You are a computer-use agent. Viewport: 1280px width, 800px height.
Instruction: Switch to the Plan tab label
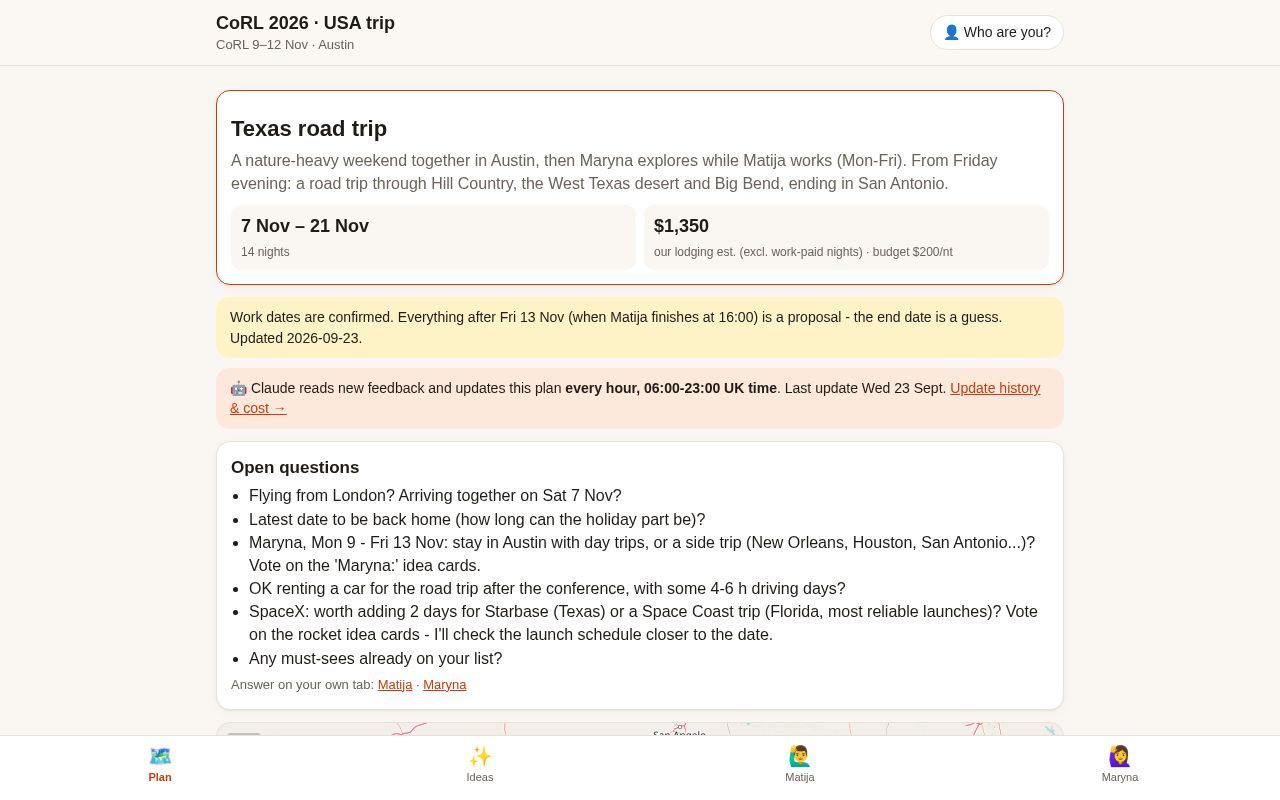[160, 777]
